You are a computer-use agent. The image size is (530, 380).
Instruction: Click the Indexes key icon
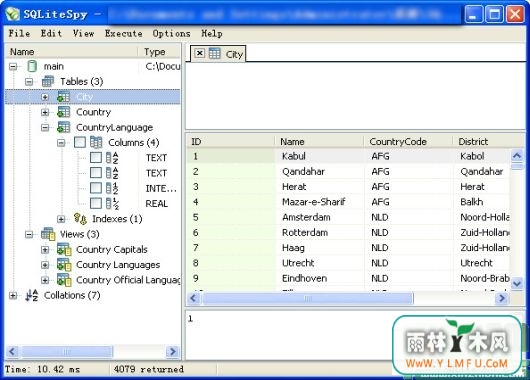pyautogui.click(x=80, y=219)
